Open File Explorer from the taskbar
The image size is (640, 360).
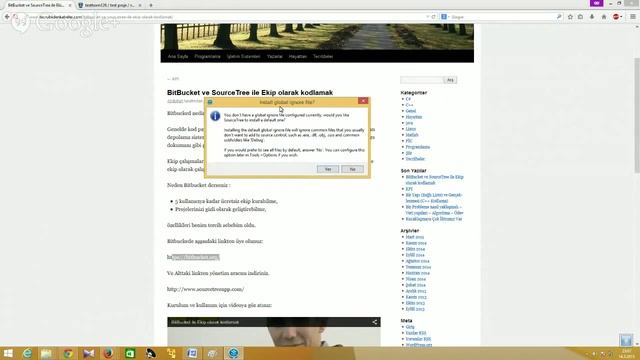coord(46,353)
